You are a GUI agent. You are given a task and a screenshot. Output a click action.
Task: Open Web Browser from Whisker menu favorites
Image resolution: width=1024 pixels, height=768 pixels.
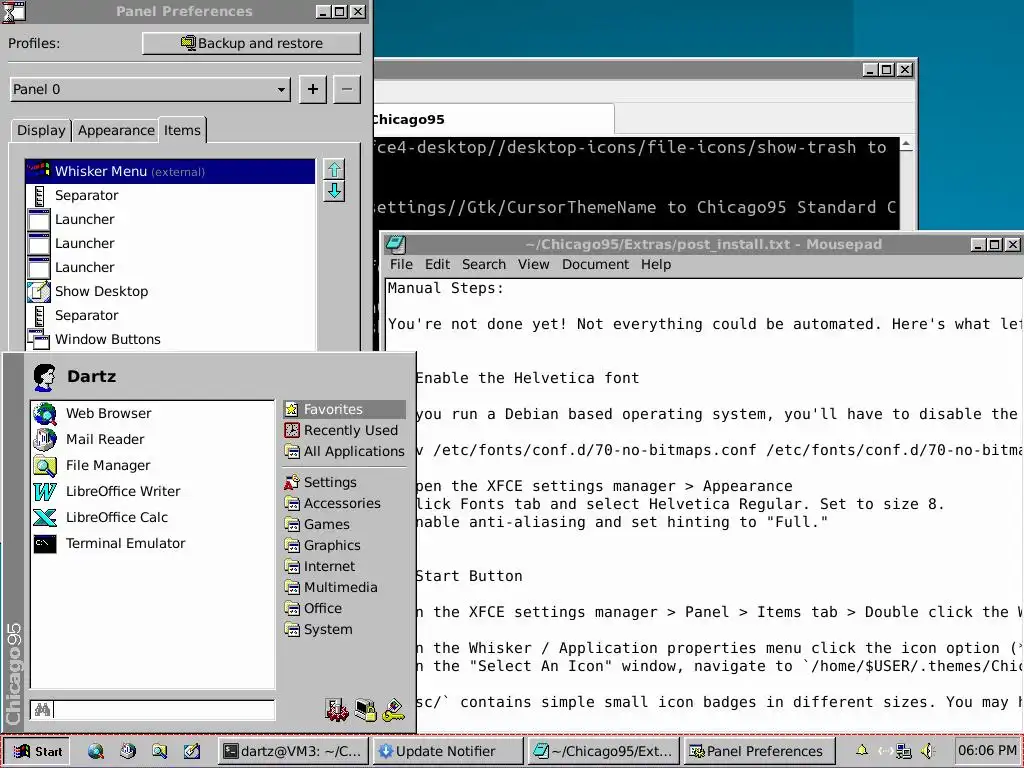(152, 413)
